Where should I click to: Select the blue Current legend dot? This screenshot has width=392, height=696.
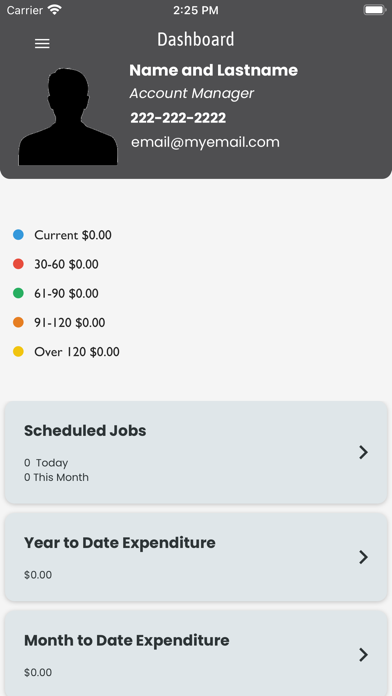point(18,235)
